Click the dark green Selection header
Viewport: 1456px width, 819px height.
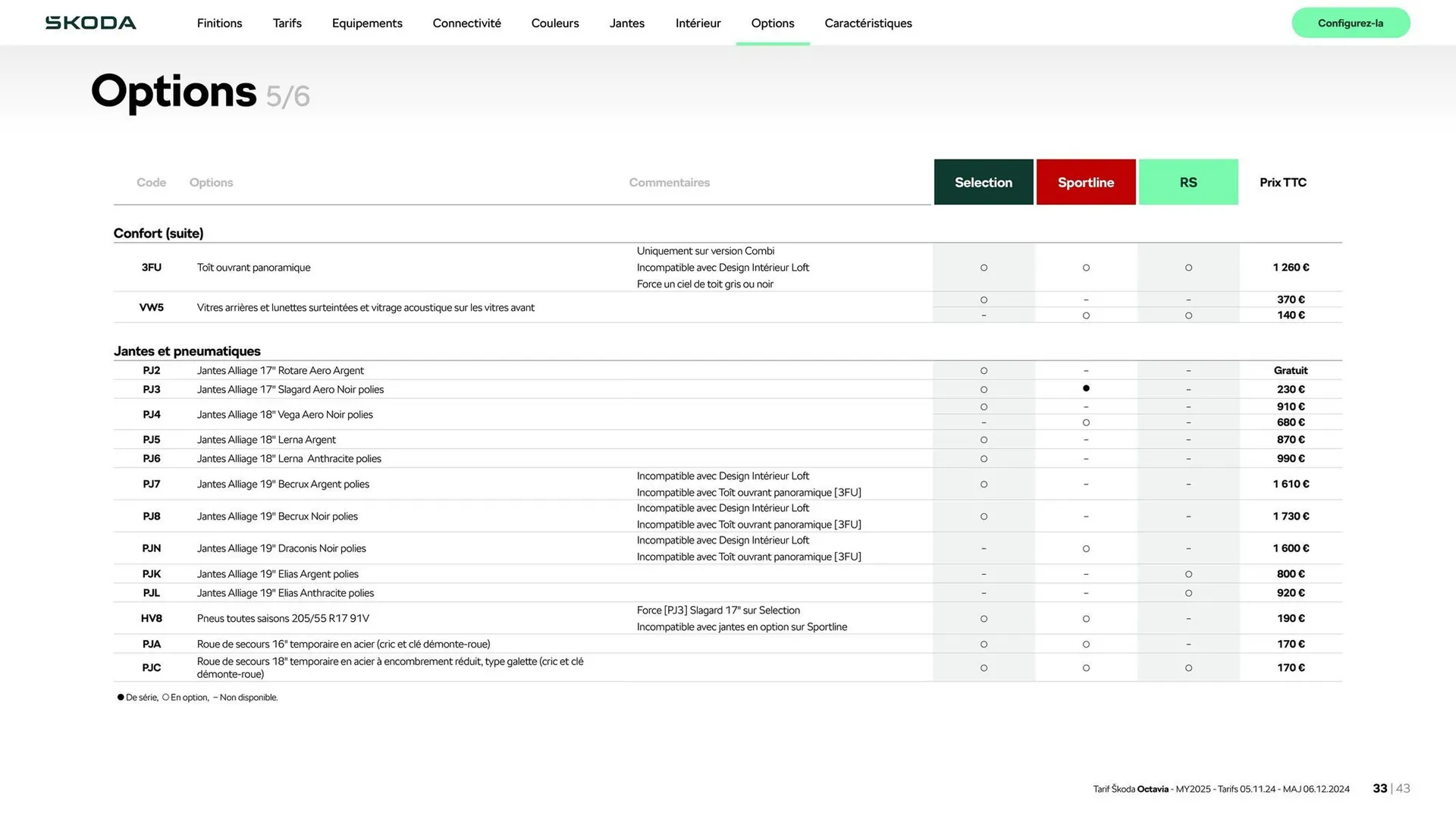pyautogui.click(x=983, y=182)
